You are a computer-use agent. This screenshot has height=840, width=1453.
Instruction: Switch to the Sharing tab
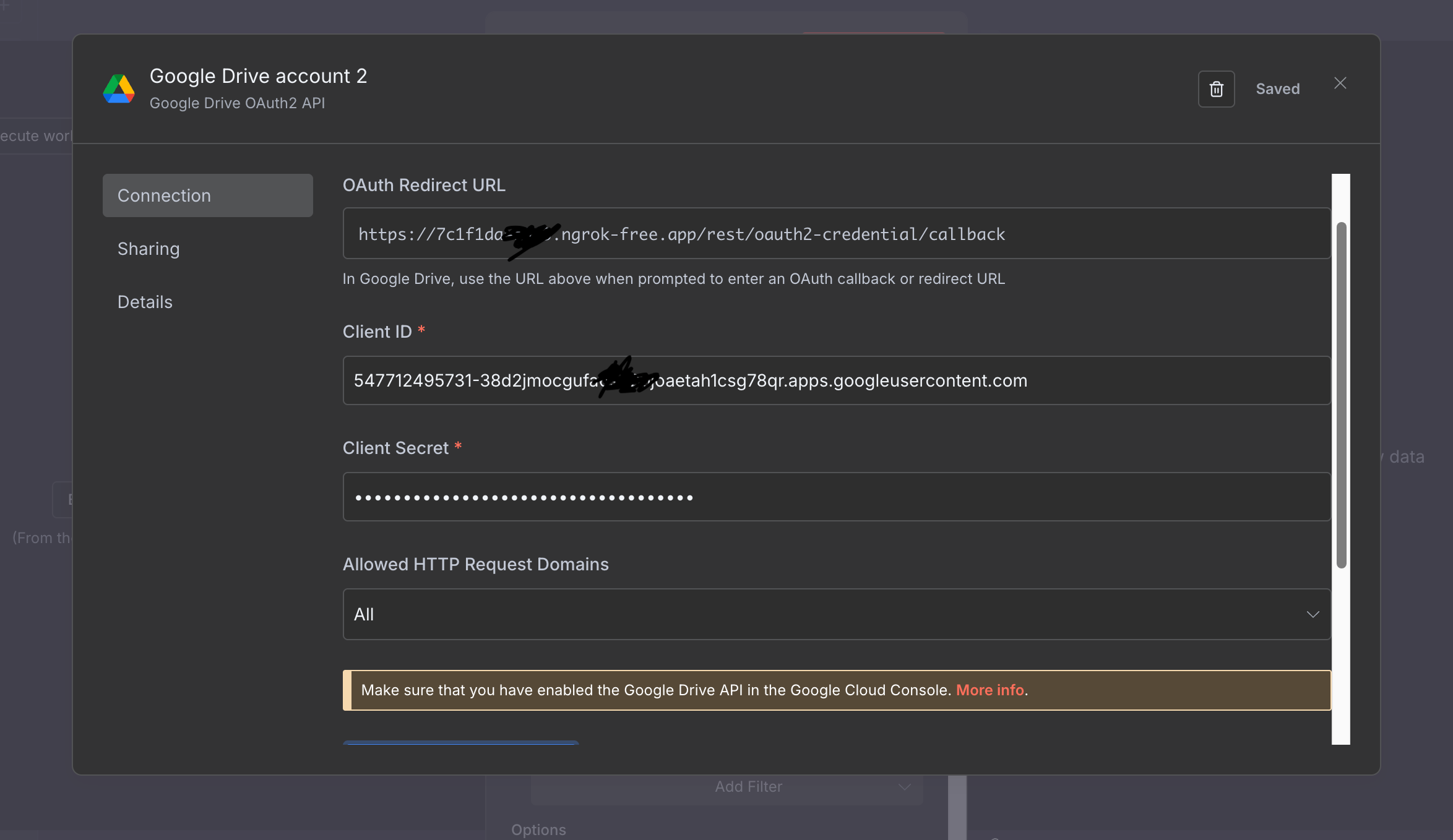[x=149, y=249]
